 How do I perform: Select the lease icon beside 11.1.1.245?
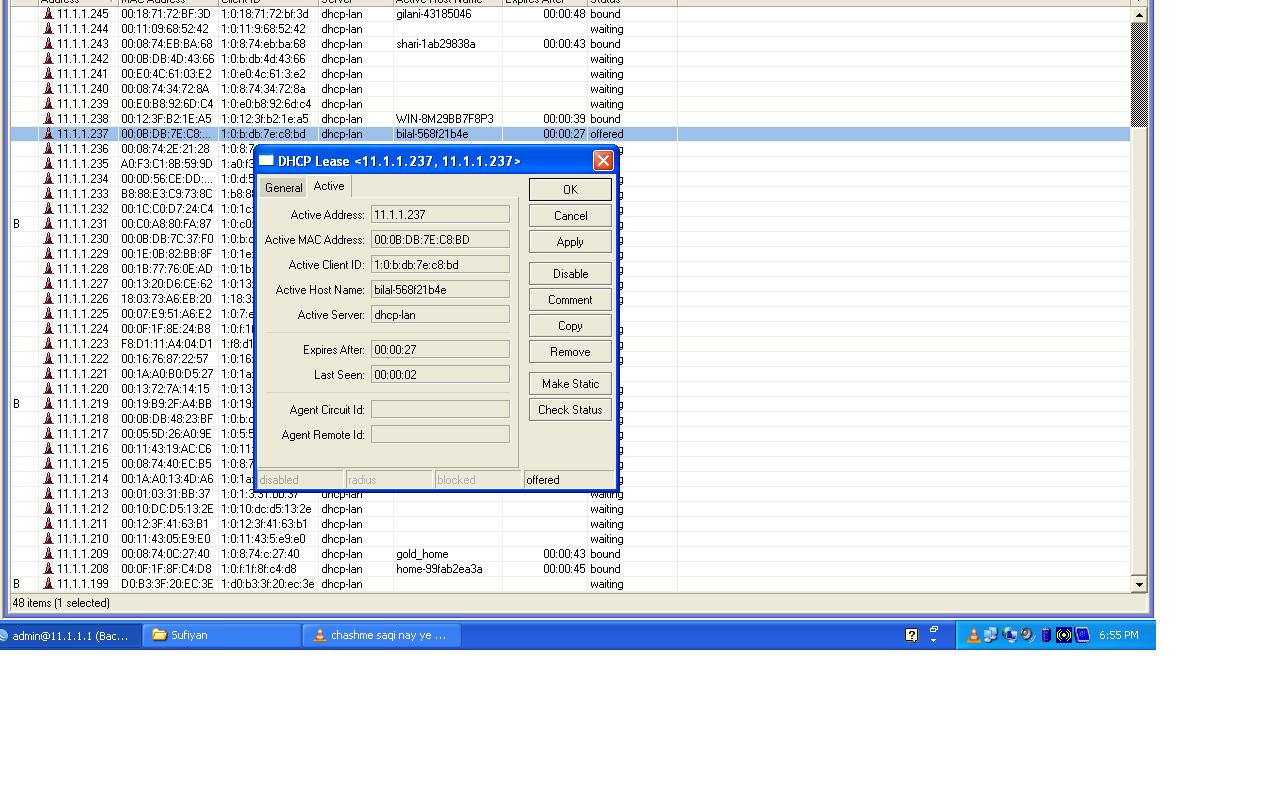(x=48, y=14)
